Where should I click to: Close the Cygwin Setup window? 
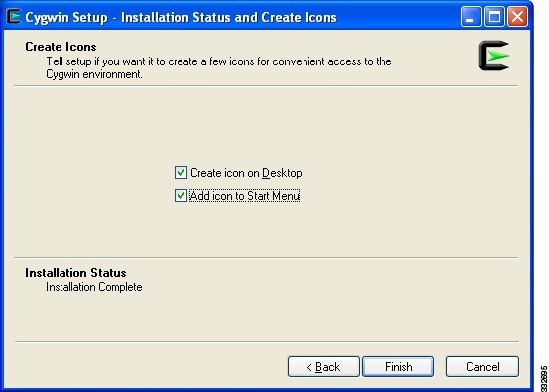click(x=517, y=16)
